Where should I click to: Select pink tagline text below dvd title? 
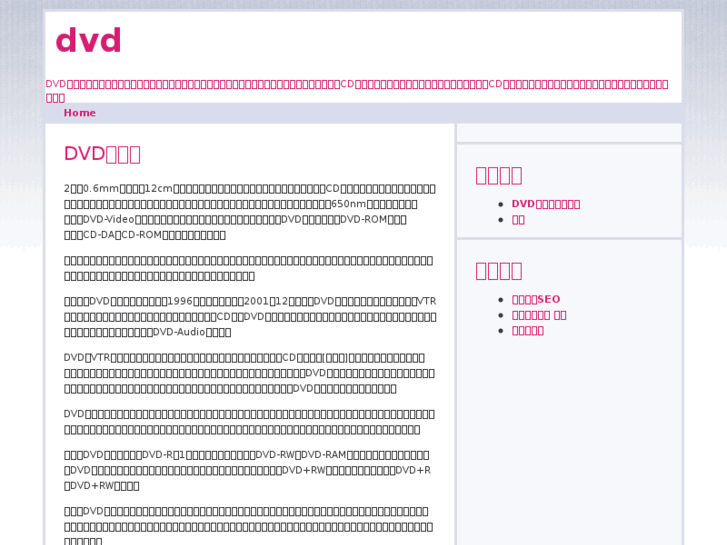[357, 91]
